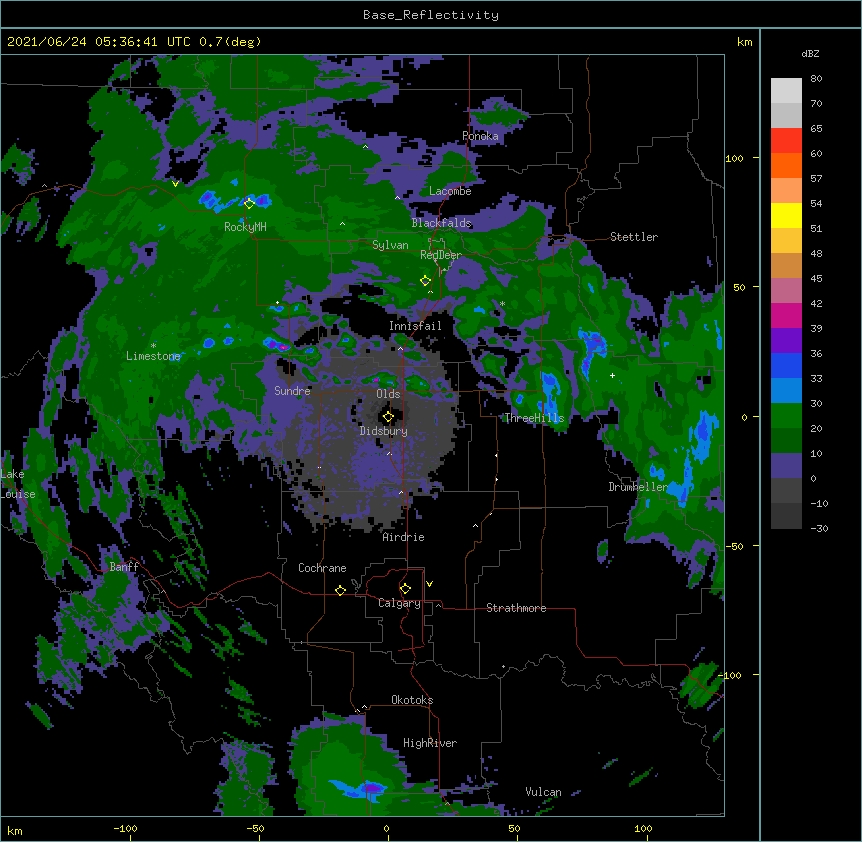862x842 pixels.
Task: Click the Vulcan label
Action: point(543,792)
